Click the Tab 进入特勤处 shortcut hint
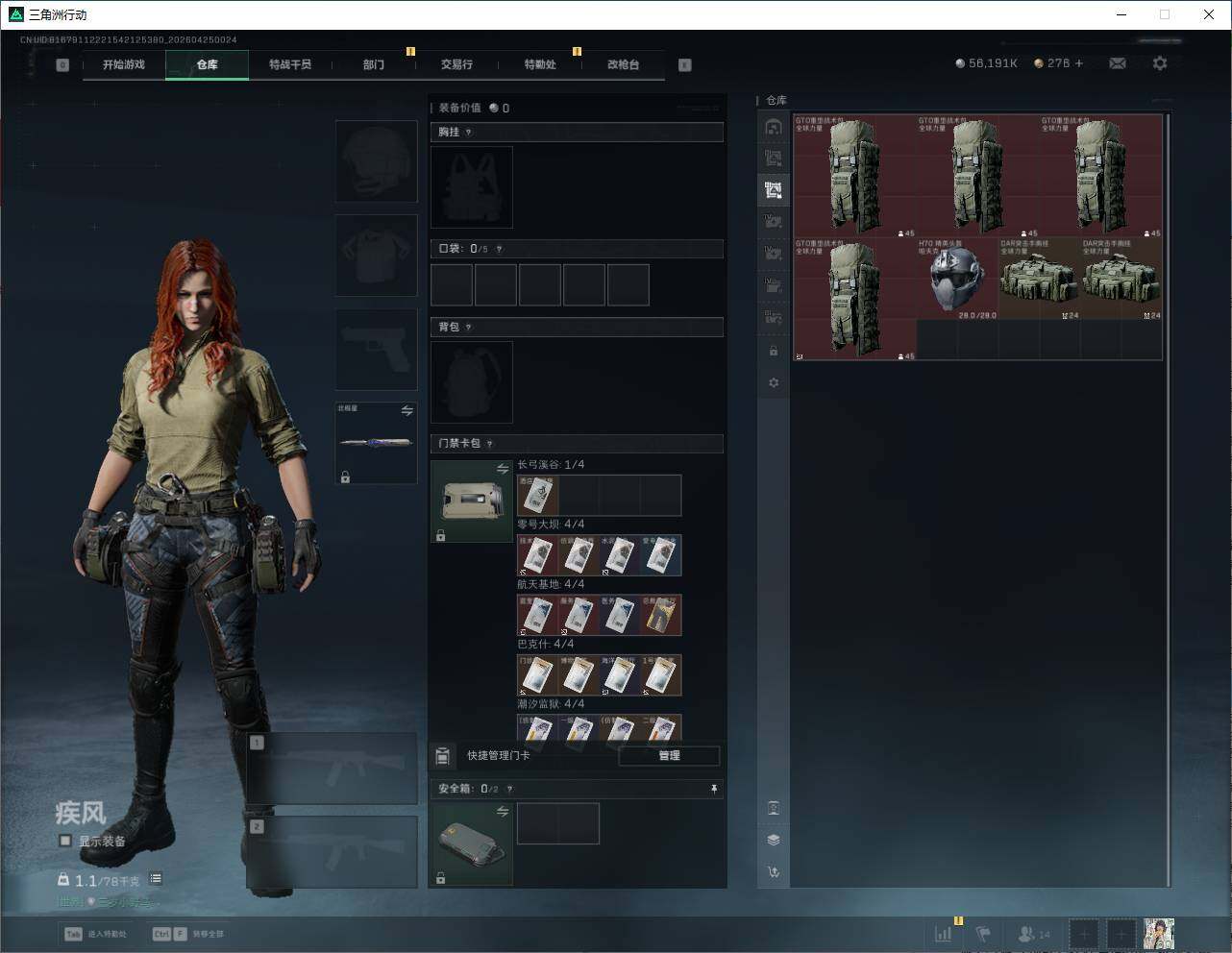Viewport: 1232px width, 953px height. point(95,934)
